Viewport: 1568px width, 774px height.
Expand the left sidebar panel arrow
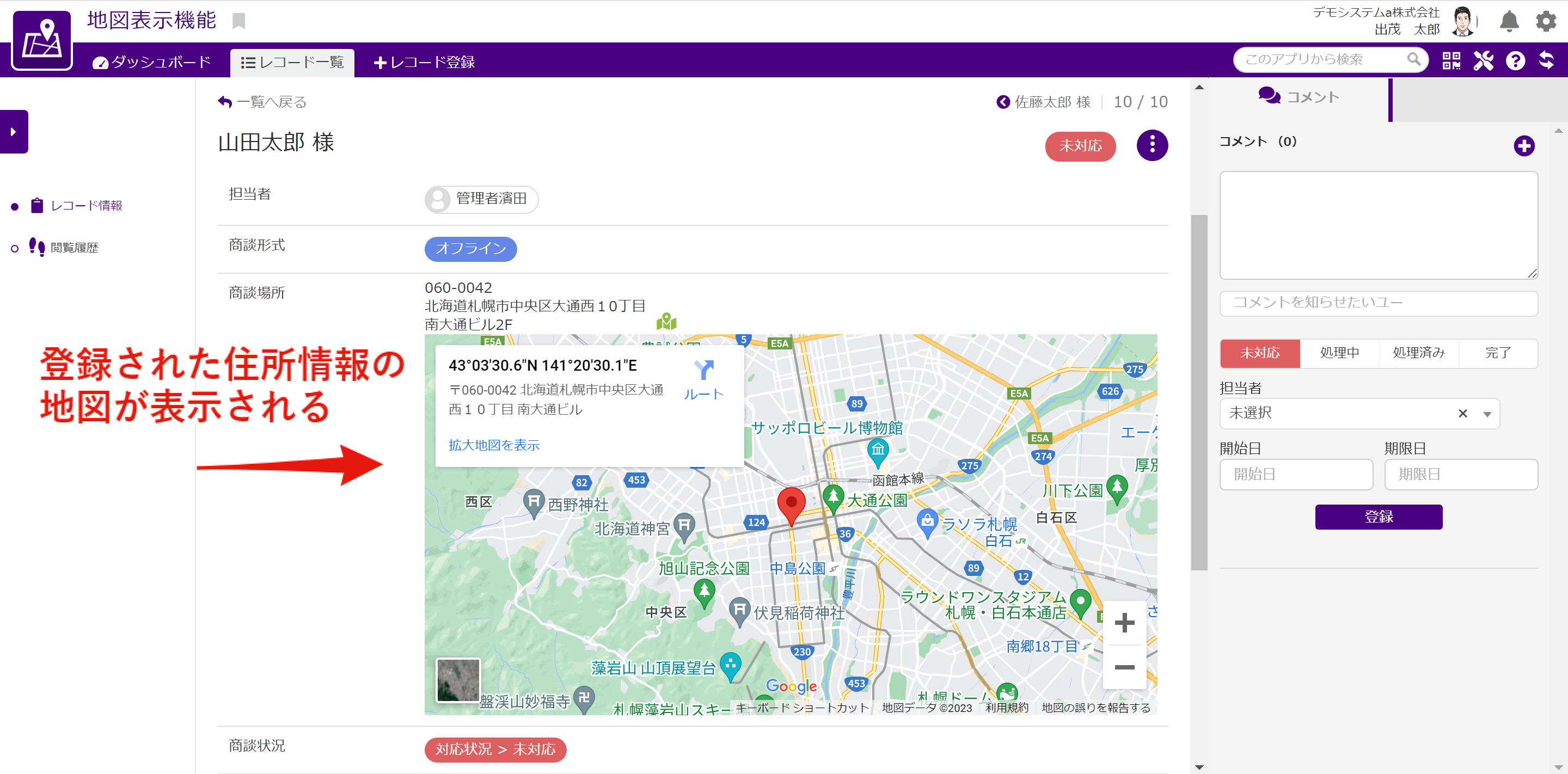[x=14, y=131]
